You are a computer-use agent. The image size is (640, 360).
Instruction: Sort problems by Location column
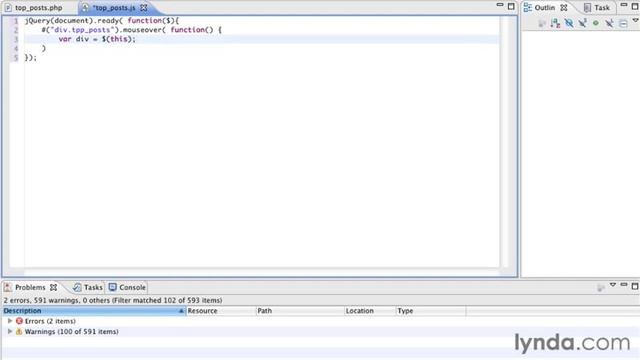coord(370,311)
